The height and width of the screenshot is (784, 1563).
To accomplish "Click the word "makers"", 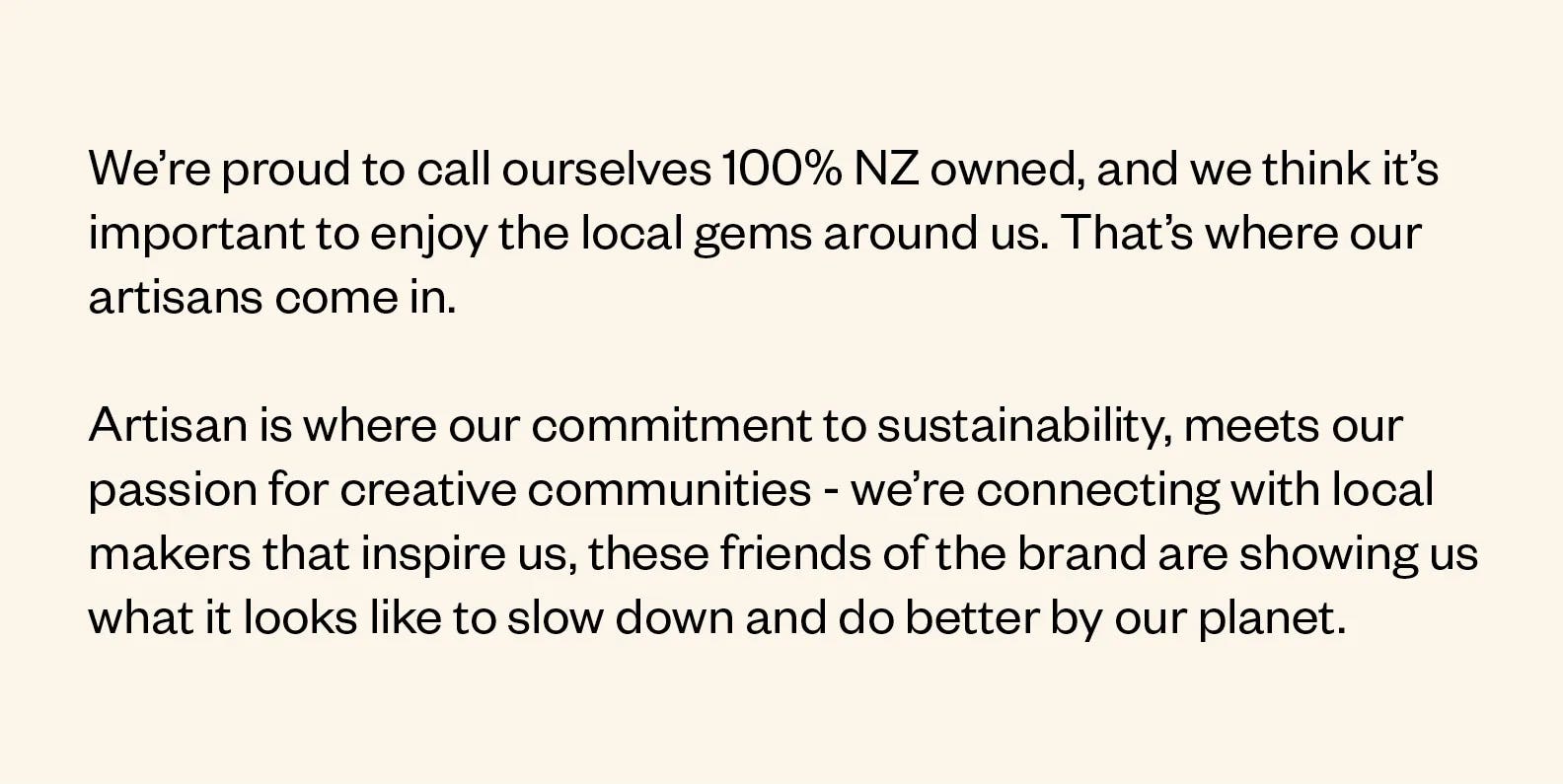I will tap(170, 554).
